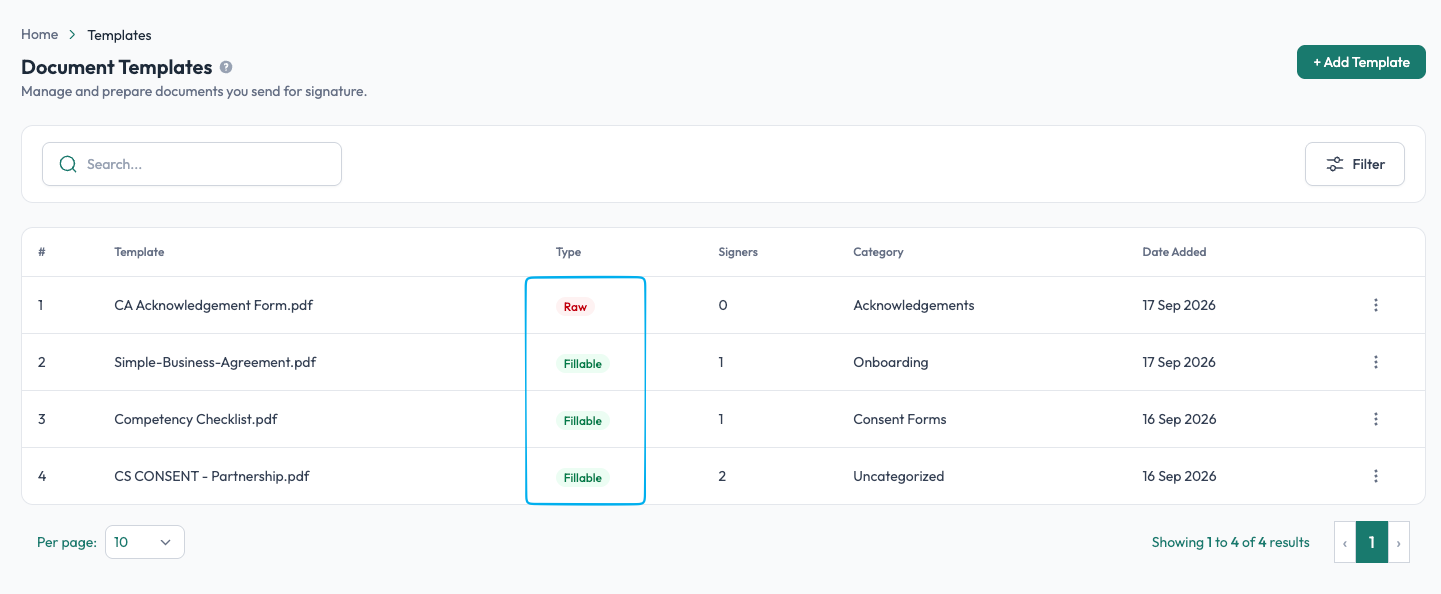Click the Templates breadcrumb
This screenshot has height=594, width=1441.
coord(119,35)
